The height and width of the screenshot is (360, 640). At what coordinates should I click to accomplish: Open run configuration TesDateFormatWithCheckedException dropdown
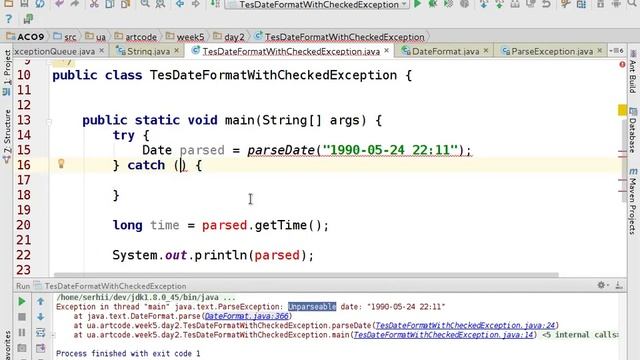tap(317, 4)
